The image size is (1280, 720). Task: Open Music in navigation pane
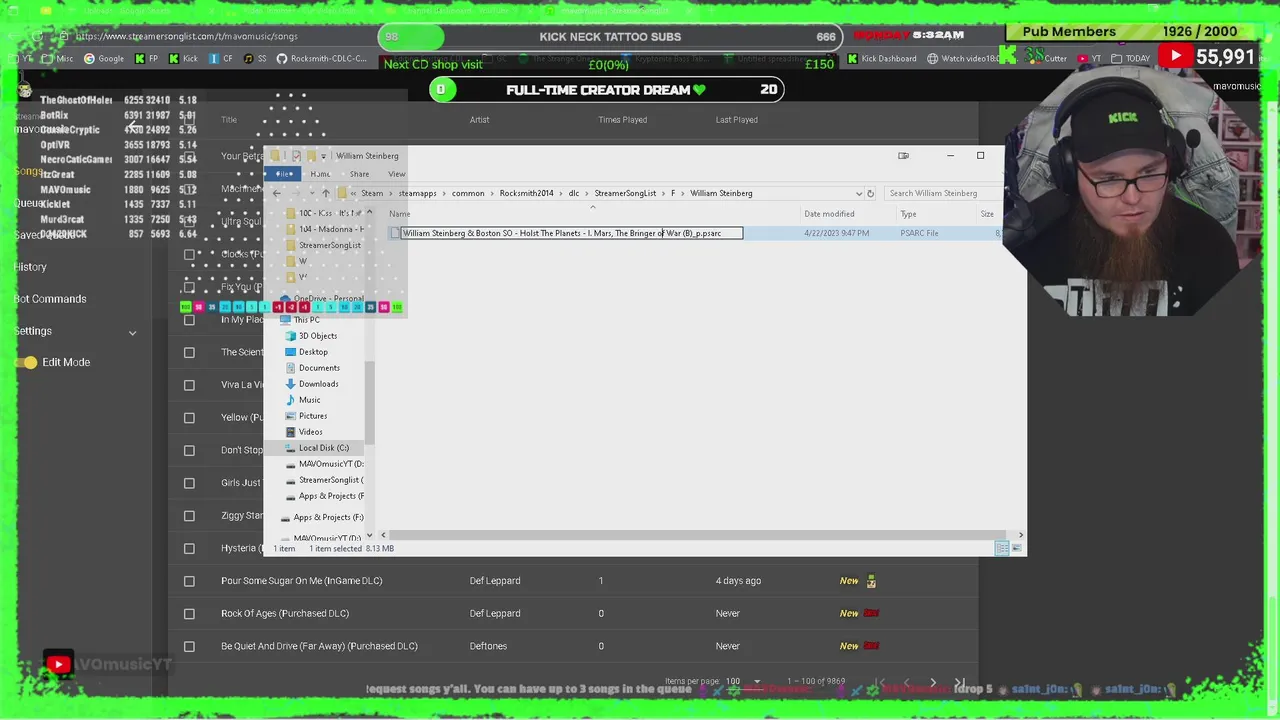309,400
